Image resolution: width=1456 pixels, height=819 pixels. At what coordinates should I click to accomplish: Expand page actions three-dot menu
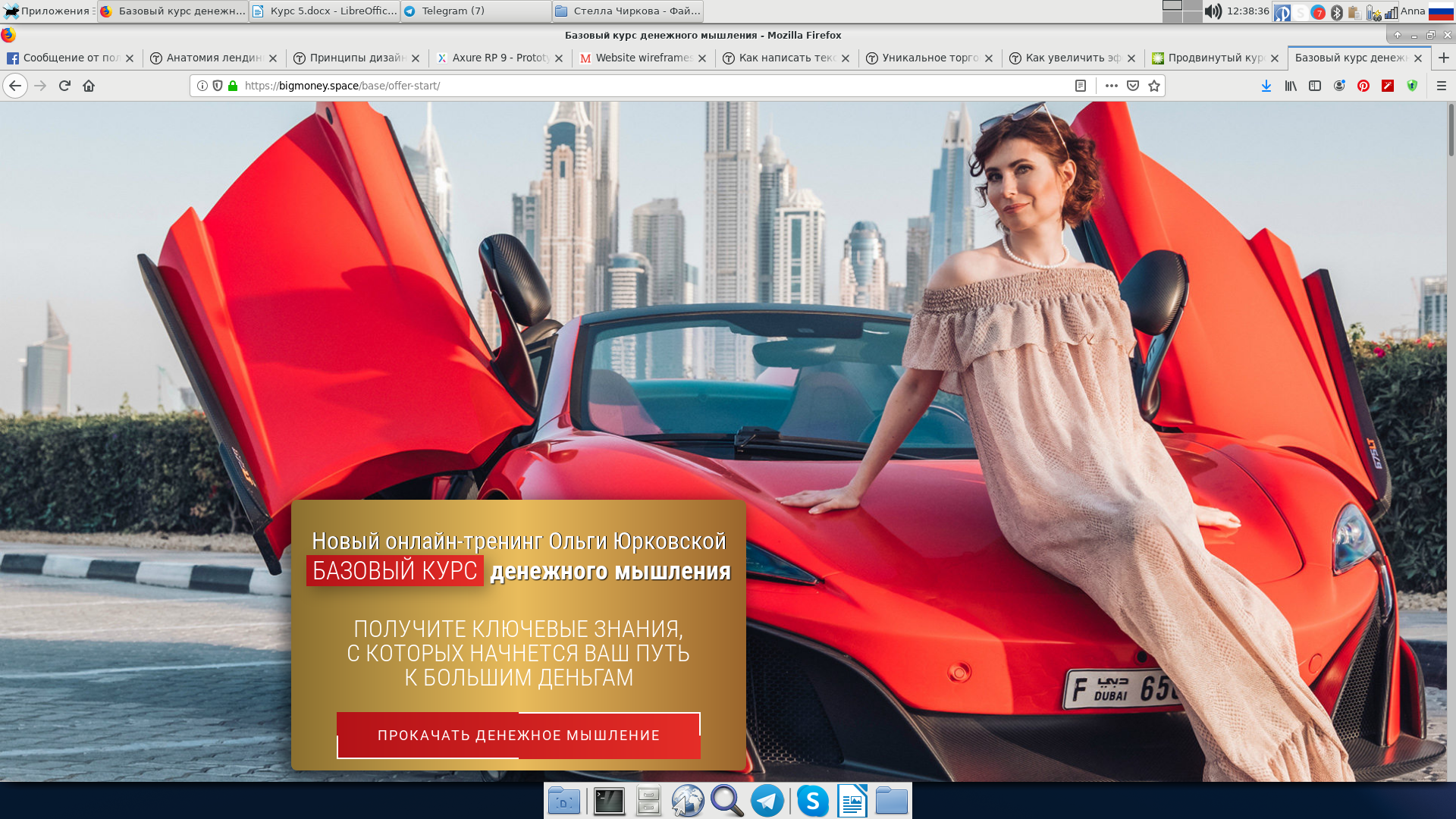pyautogui.click(x=1112, y=86)
